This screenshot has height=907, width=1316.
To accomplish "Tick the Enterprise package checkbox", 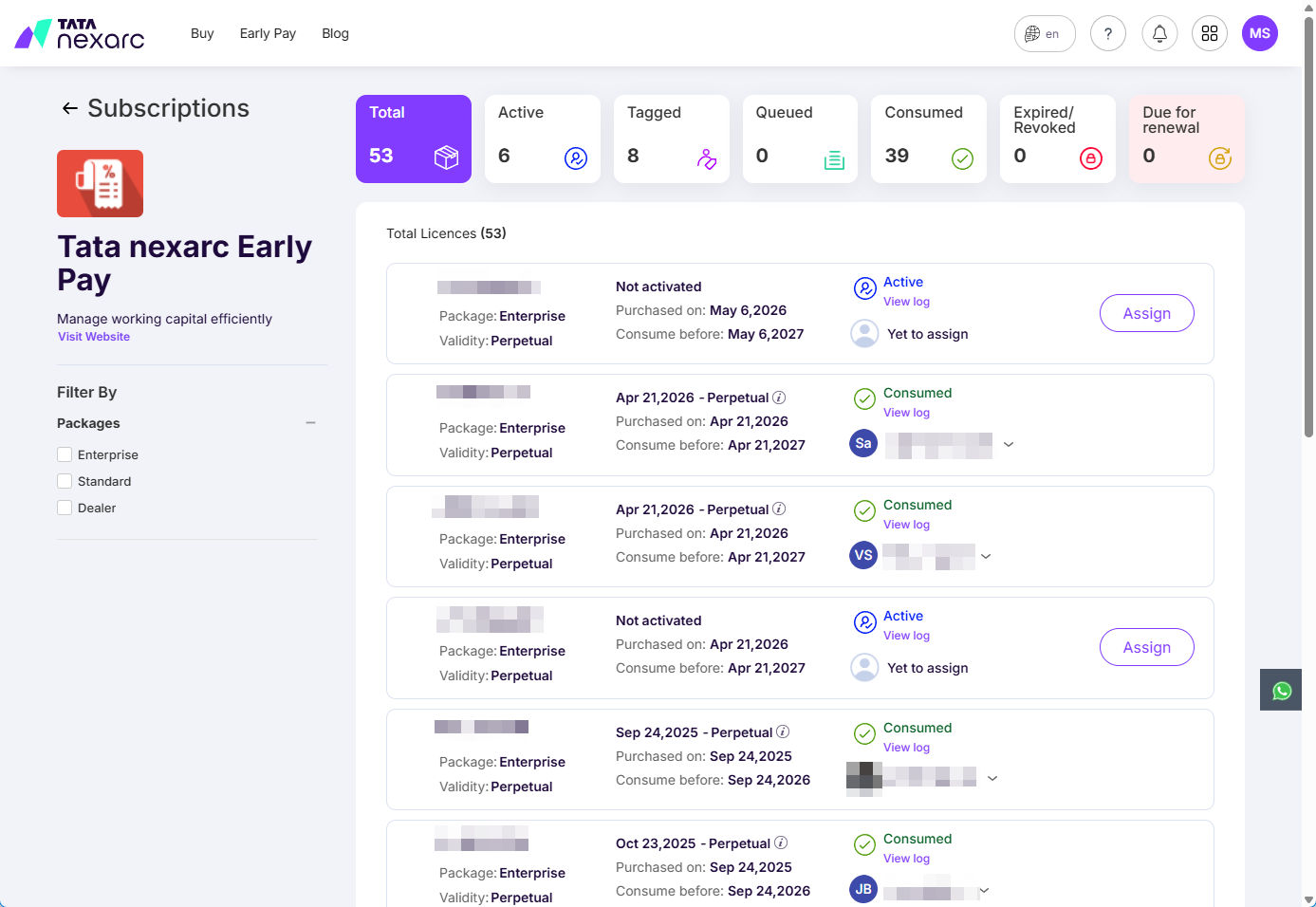I will click(x=65, y=454).
